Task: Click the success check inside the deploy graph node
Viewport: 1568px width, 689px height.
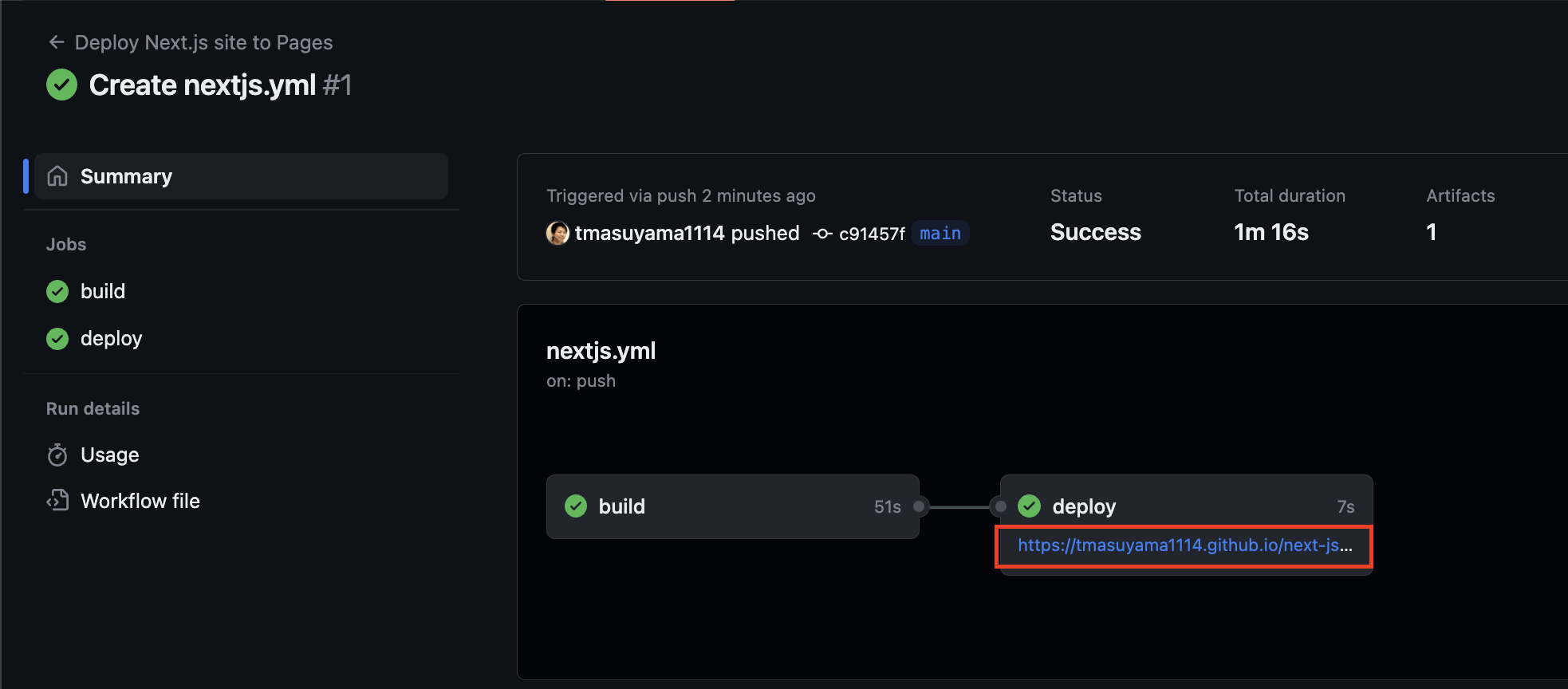Action: click(1029, 506)
